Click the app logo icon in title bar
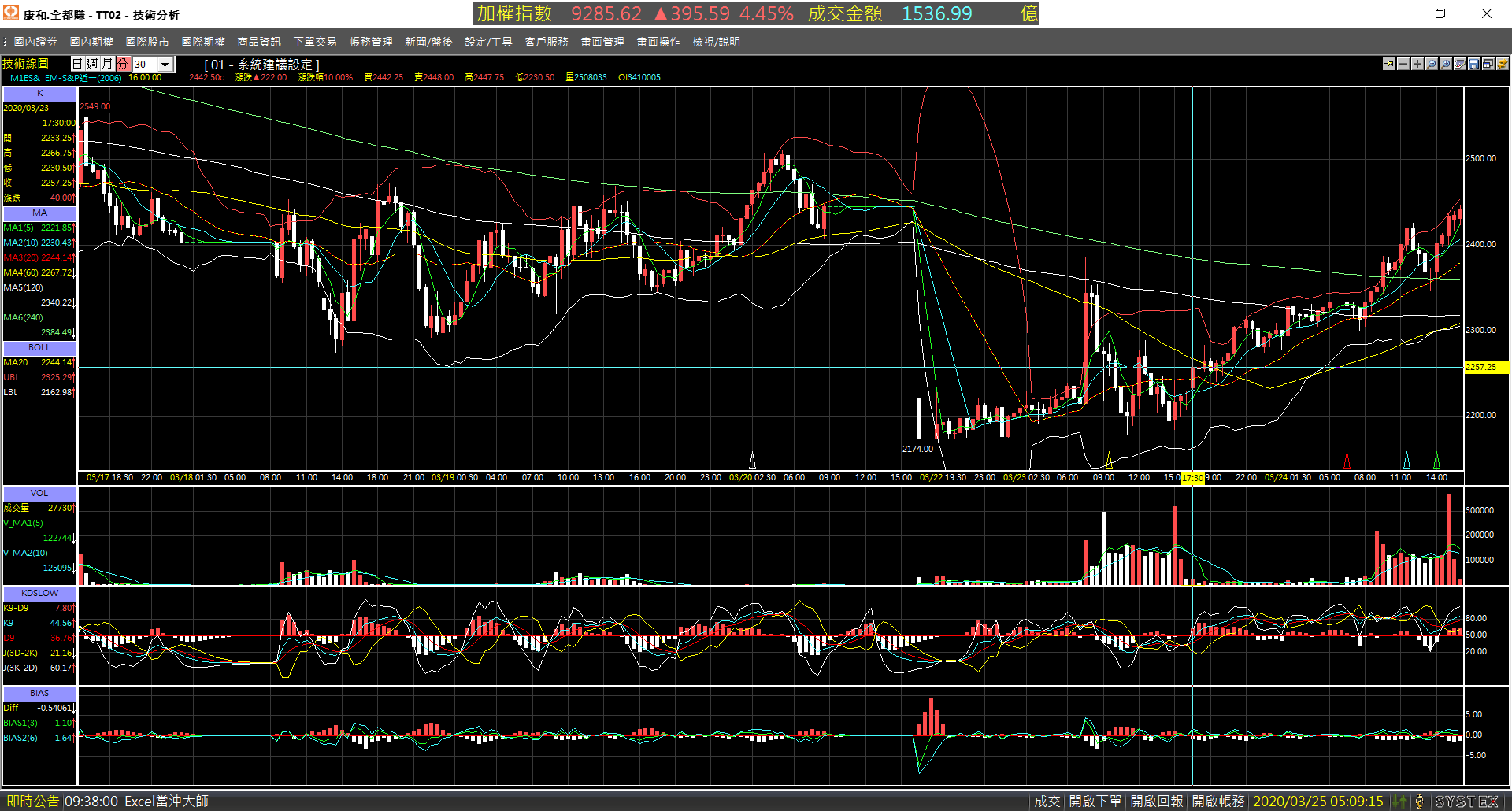The width and height of the screenshot is (1512, 811). 11,13
